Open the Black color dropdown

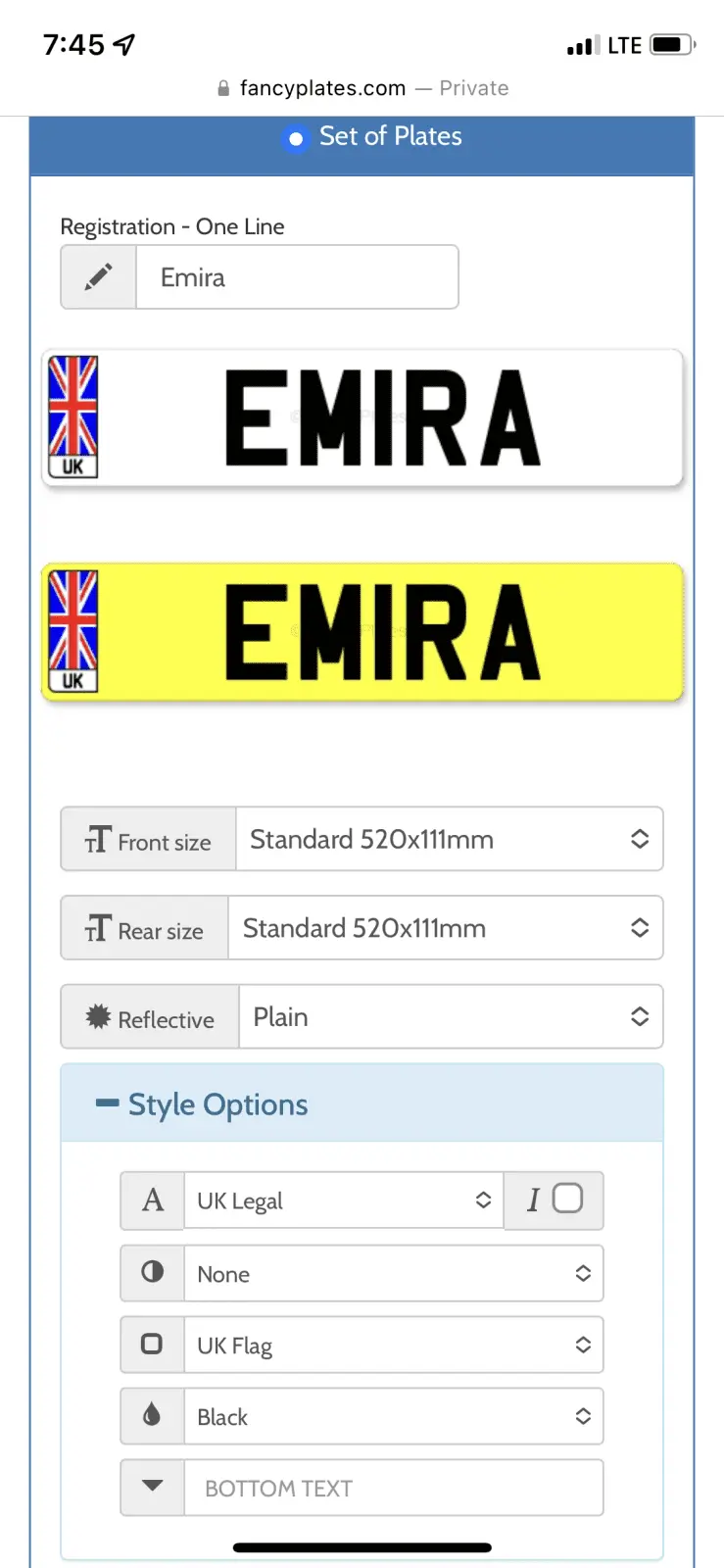tap(393, 1417)
